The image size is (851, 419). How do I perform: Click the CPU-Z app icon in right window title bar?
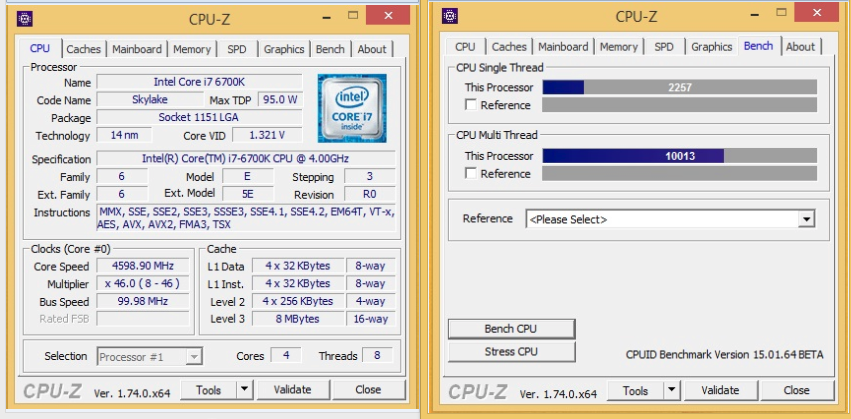(x=450, y=16)
